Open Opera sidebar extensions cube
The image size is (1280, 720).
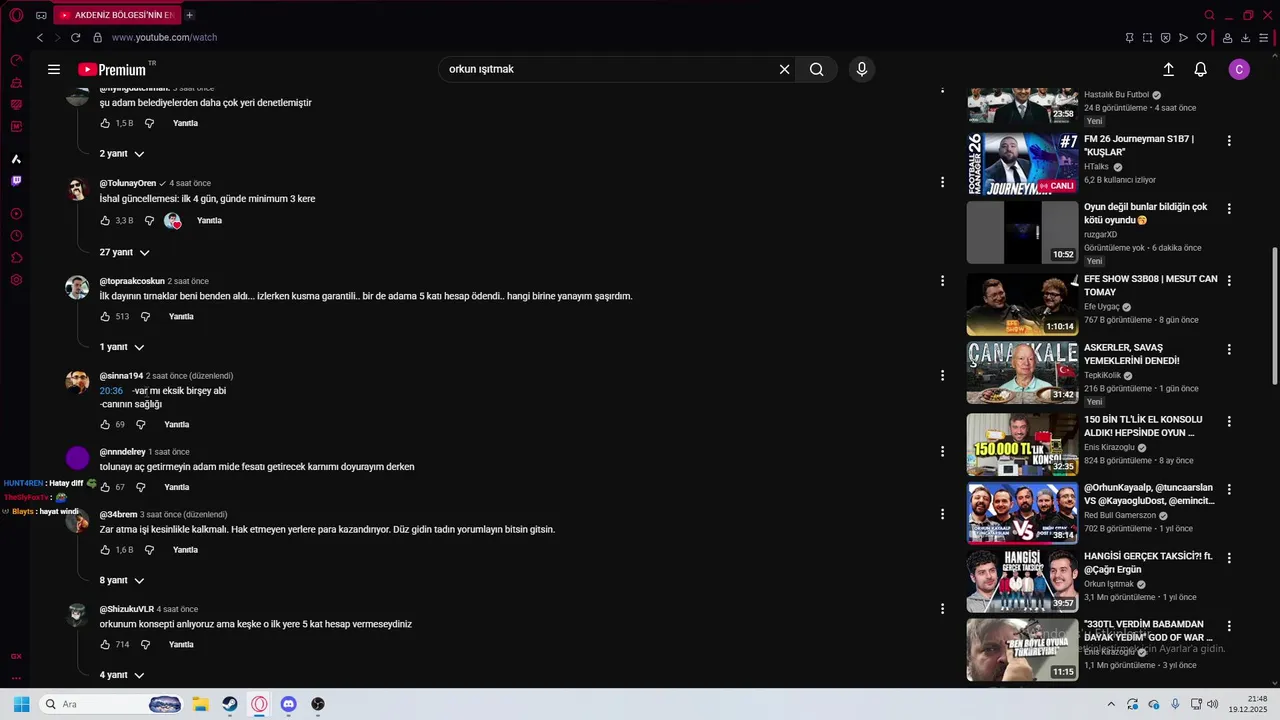pos(16,258)
